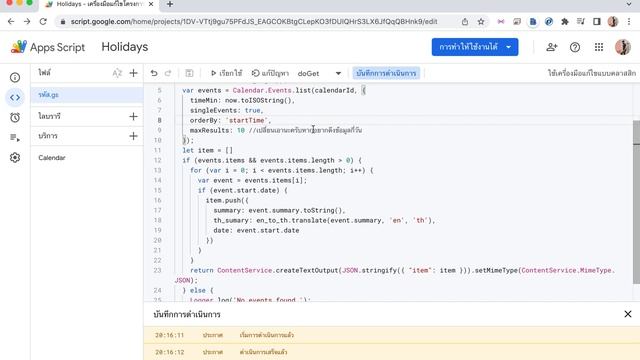Open the browser Extensions puzzle icon

[x=565, y=22]
